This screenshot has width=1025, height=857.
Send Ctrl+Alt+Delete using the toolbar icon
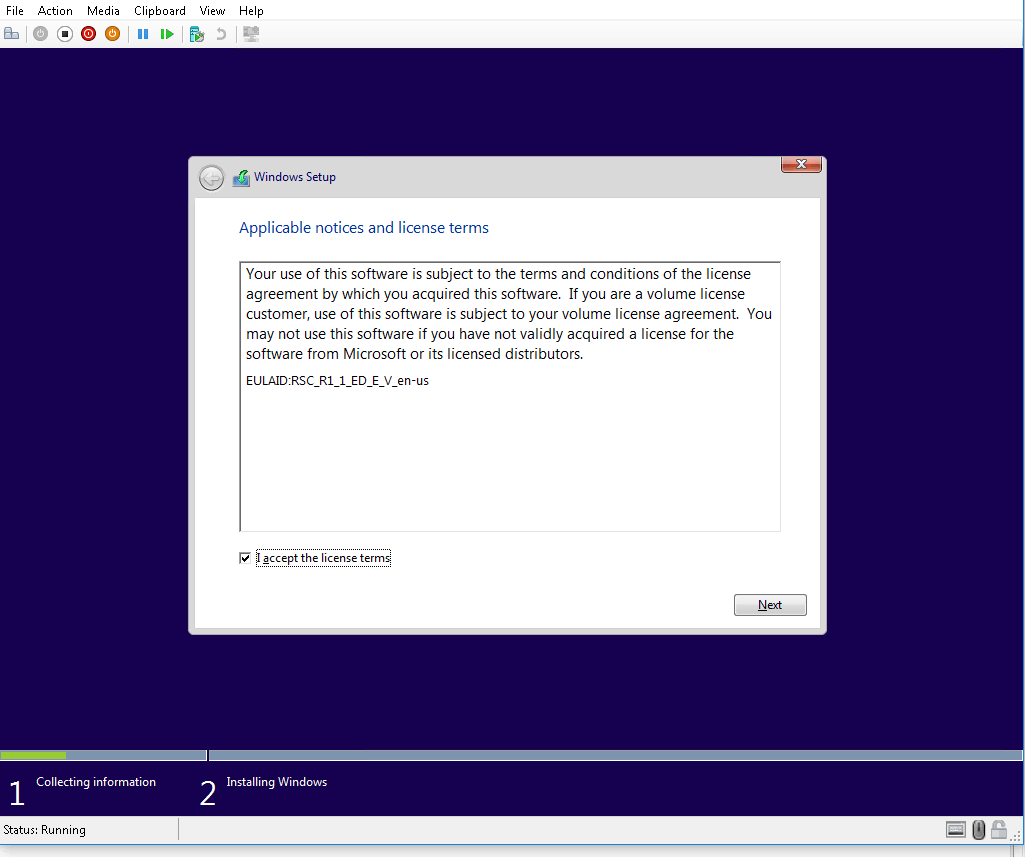click(x=12, y=34)
